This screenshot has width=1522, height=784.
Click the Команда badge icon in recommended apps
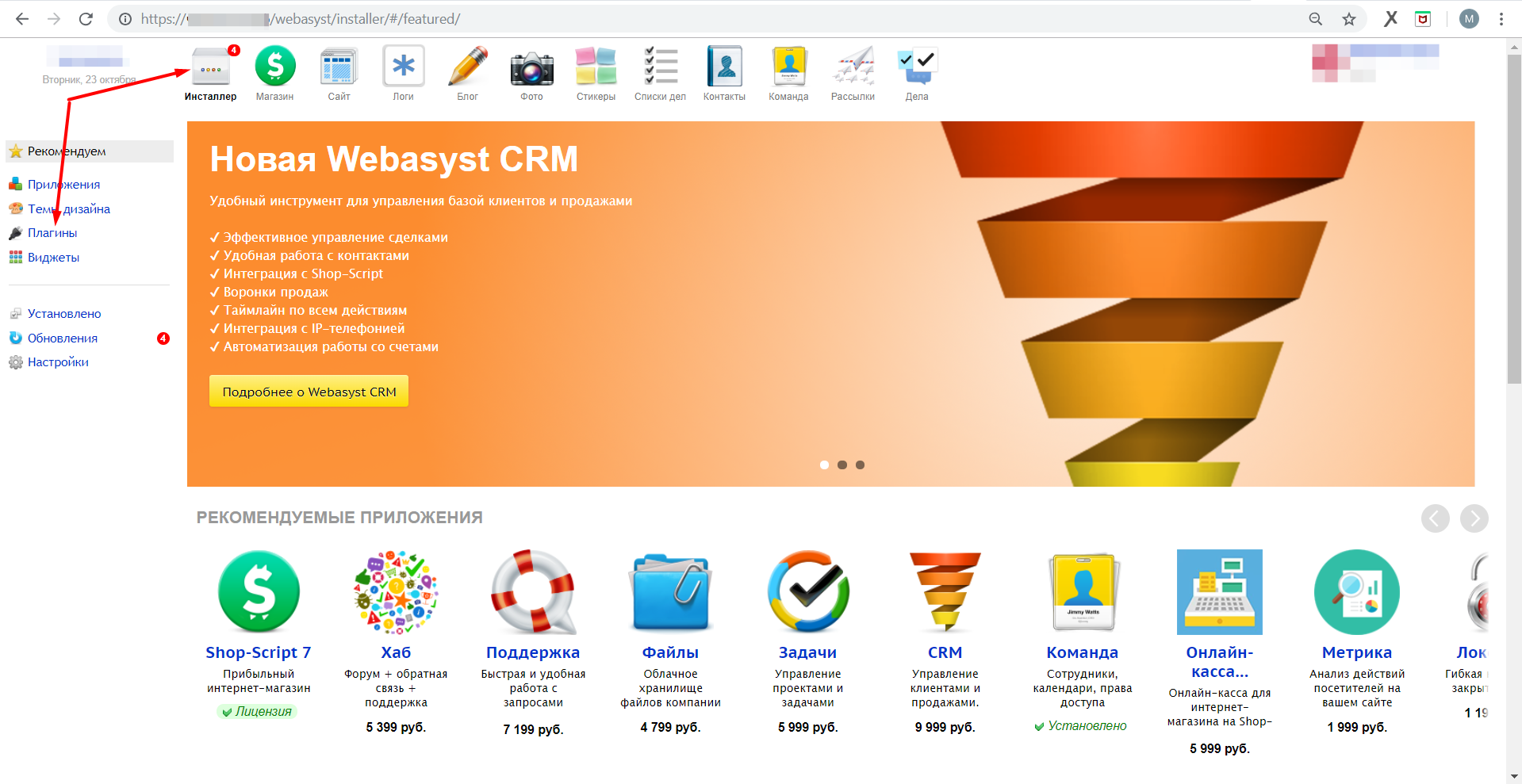tap(1083, 592)
